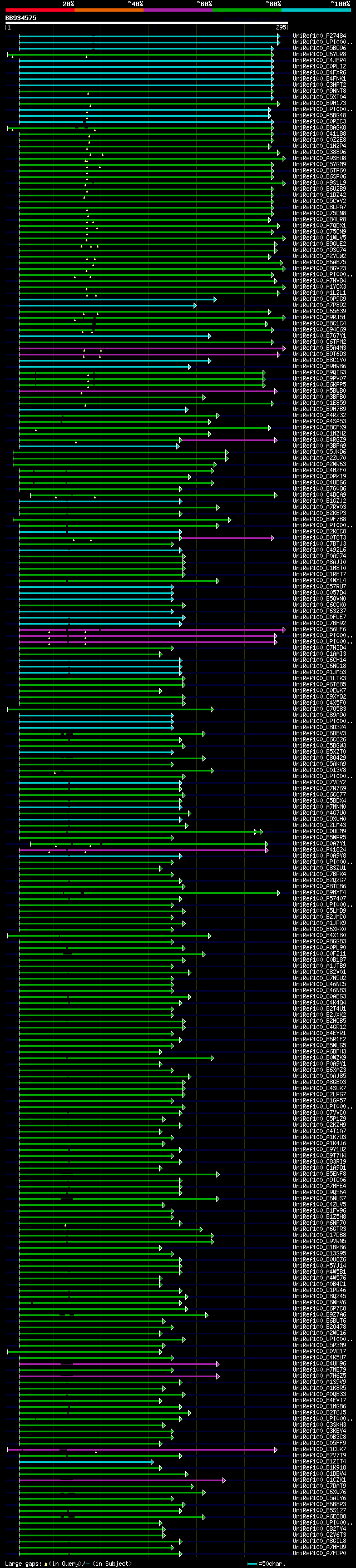This screenshot has height=1568, width=356.
Task: Click the cyan ~100% identity legend segment
Action: [x=316, y=10]
